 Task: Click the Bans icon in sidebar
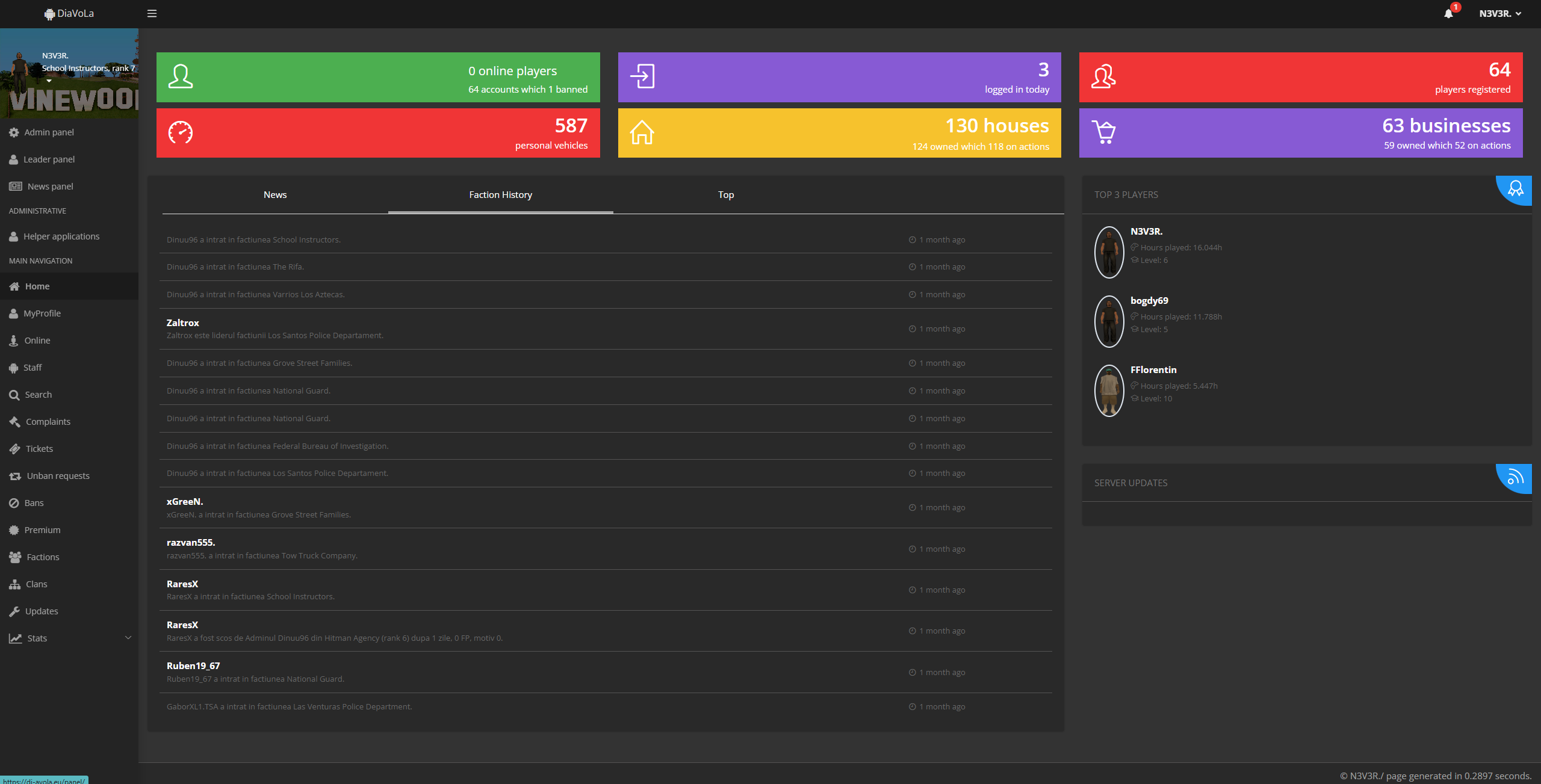click(14, 503)
